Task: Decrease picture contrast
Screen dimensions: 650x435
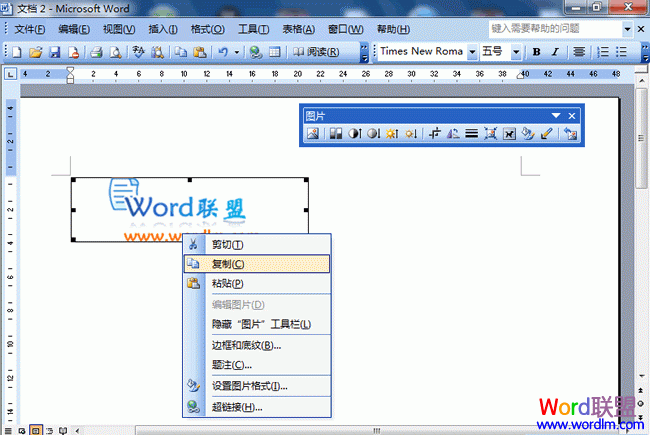Action: tap(373, 134)
